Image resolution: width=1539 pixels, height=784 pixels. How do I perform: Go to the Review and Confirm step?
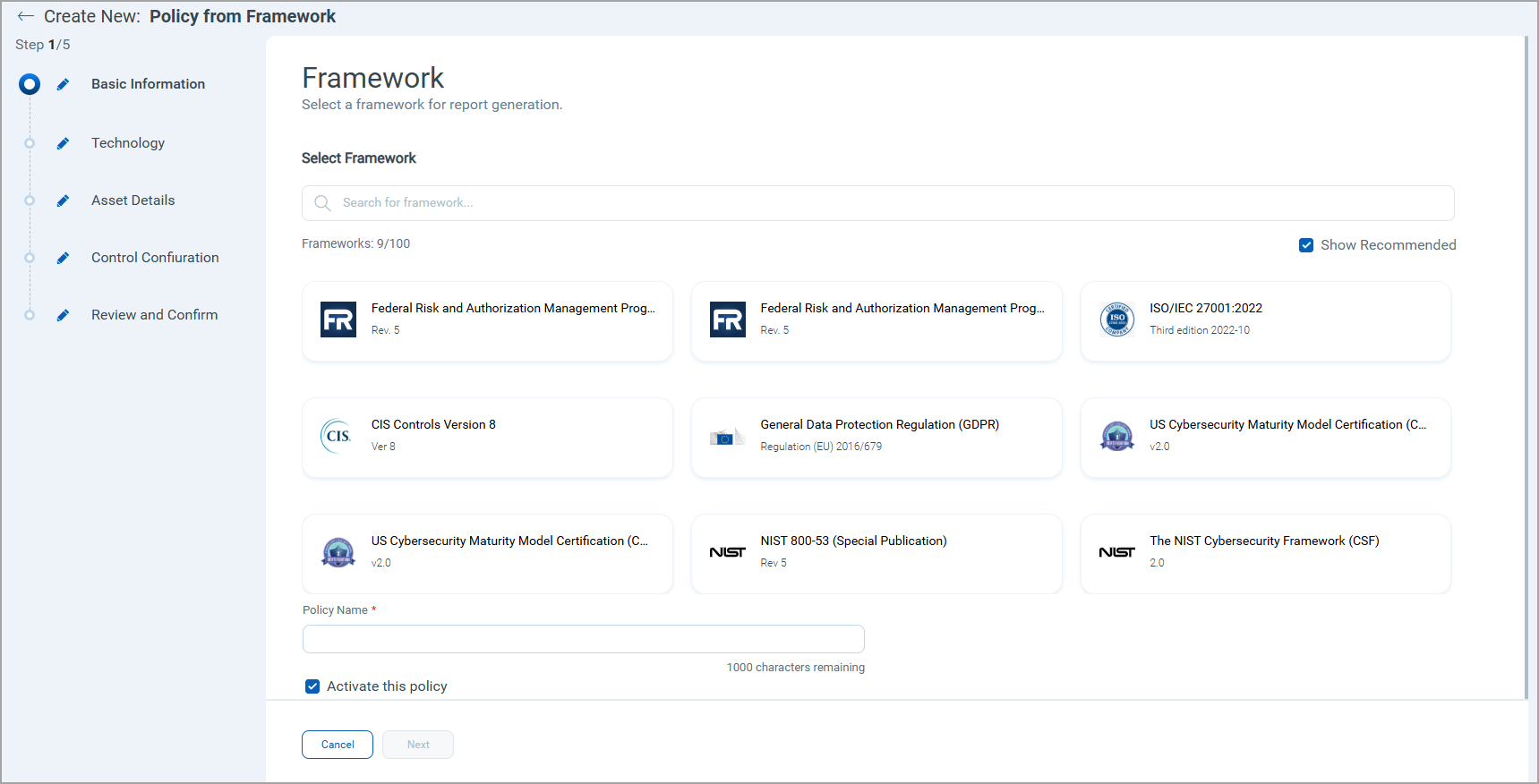154,315
